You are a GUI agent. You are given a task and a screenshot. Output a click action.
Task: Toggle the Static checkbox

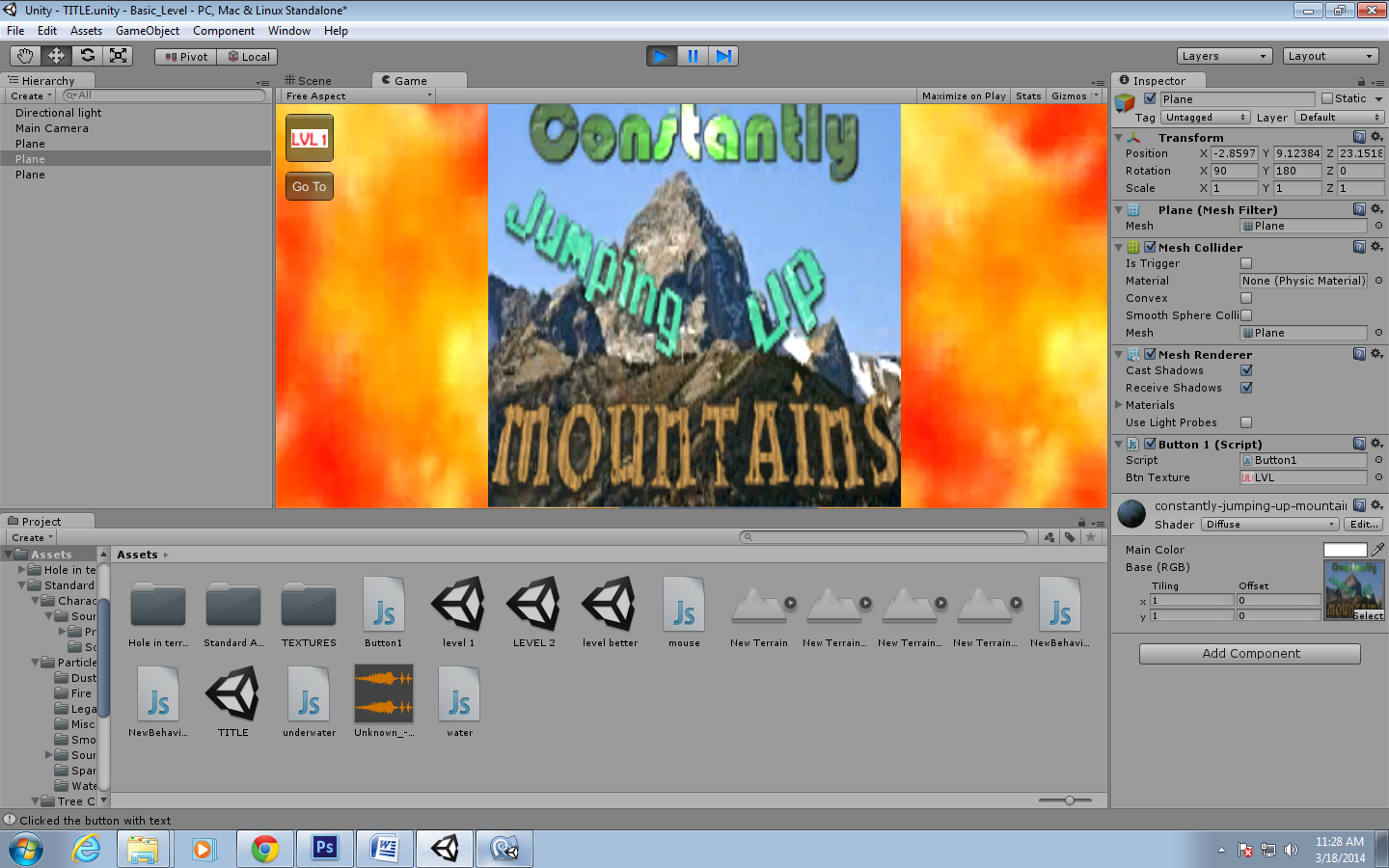coord(1327,98)
